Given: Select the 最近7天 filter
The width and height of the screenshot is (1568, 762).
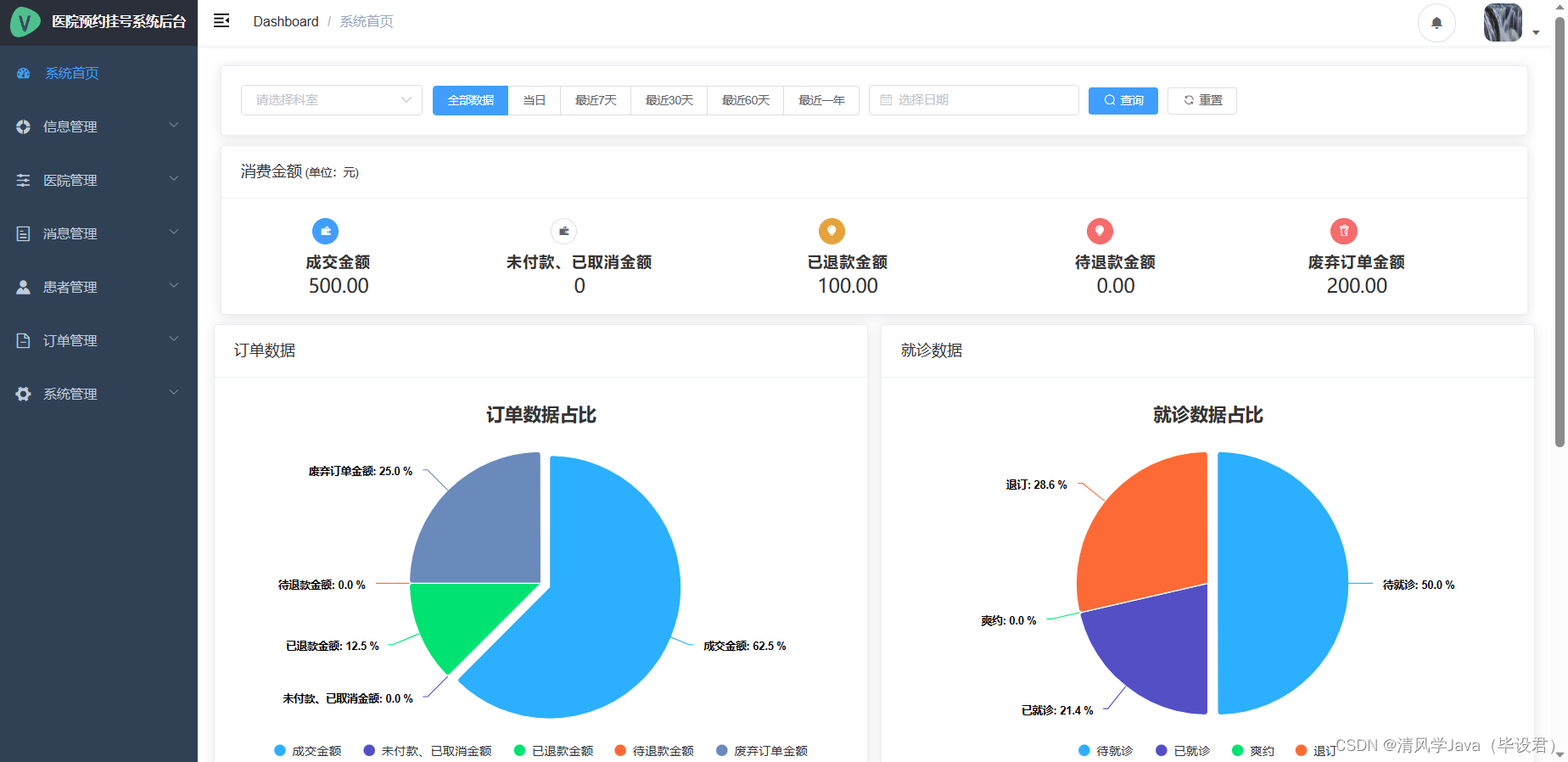Looking at the screenshot, I should point(596,100).
